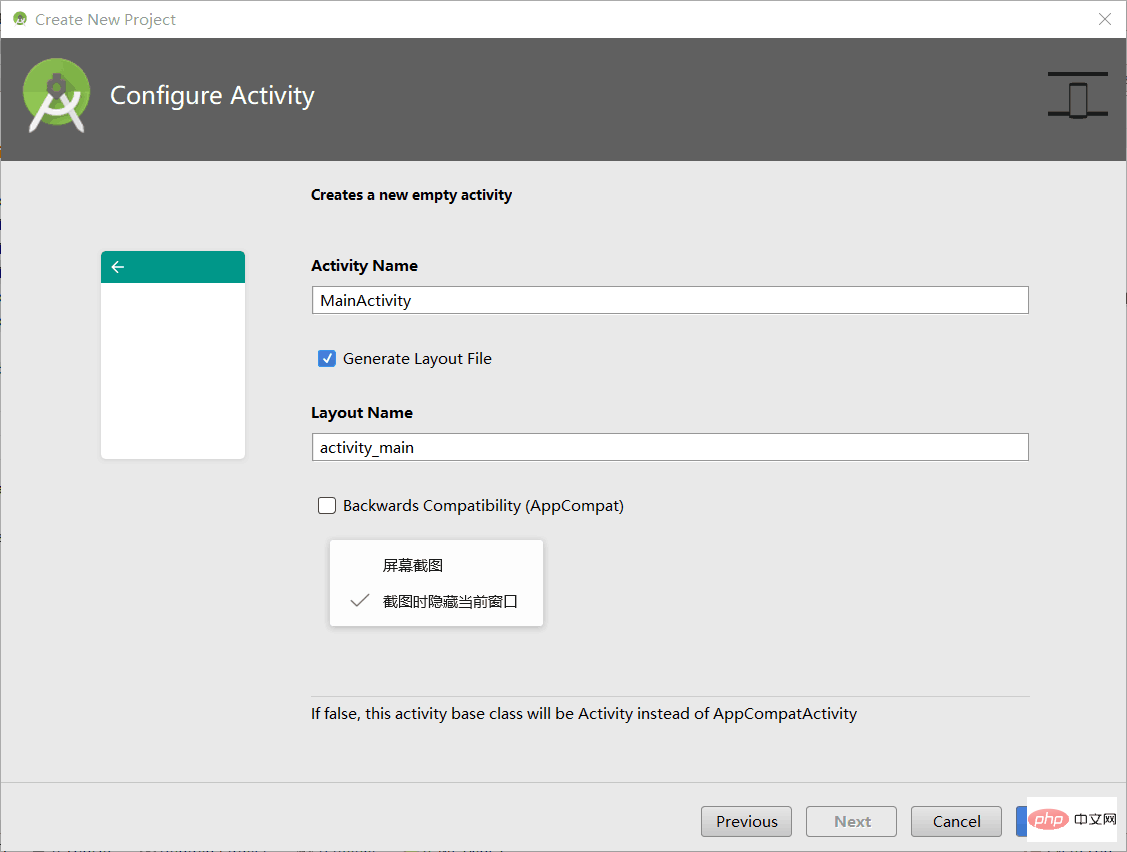
Task: Close the Create New Project dialog
Action: 1104,19
